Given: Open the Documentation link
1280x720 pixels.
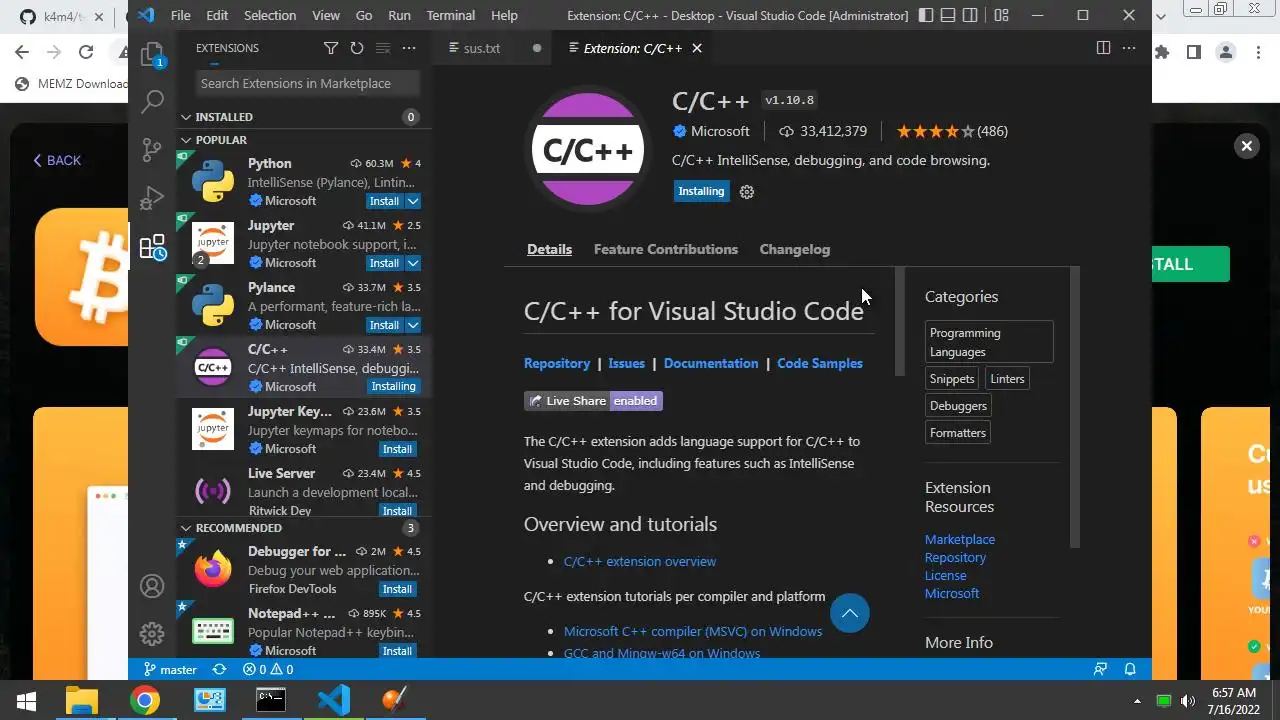Looking at the screenshot, I should pyautogui.click(x=711, y=363).
